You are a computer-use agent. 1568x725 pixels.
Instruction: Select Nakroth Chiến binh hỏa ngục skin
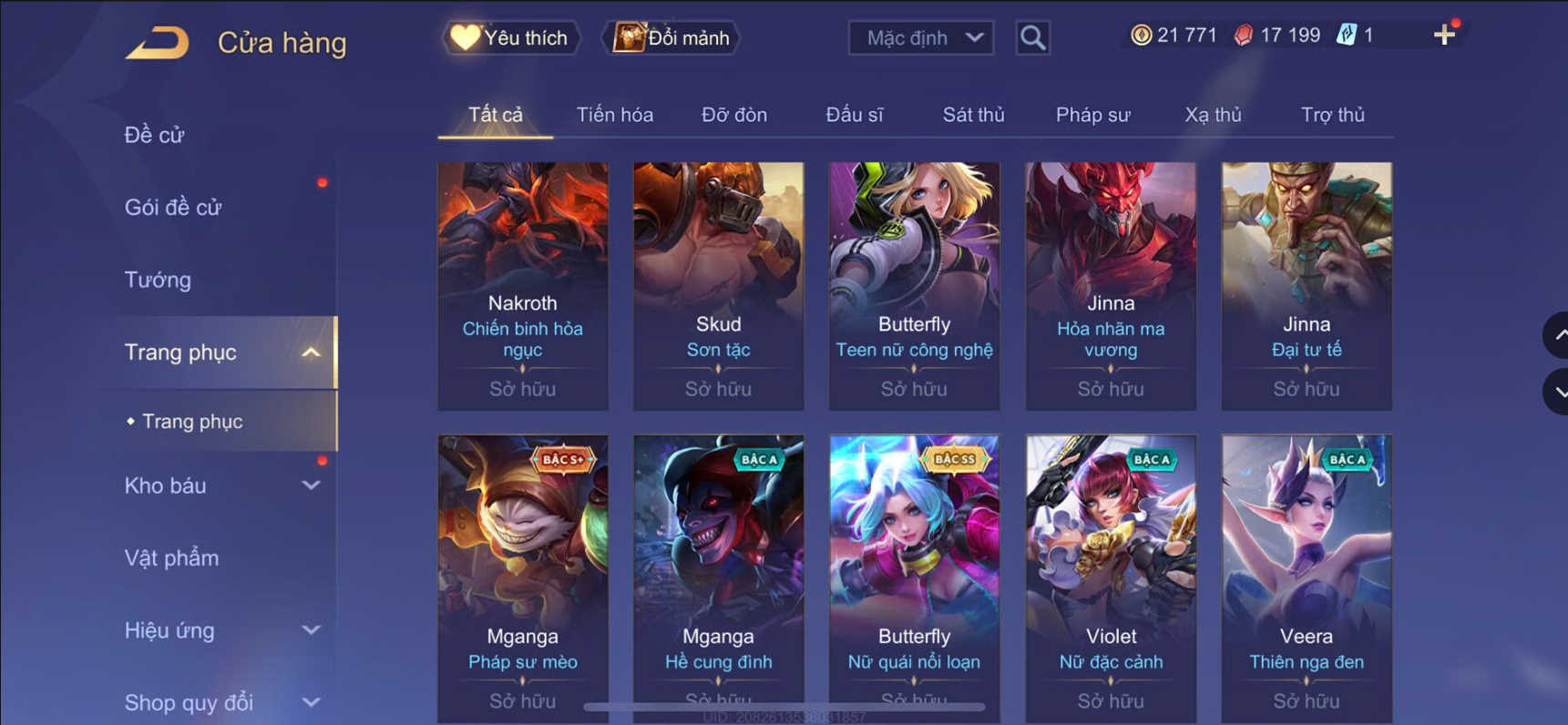[x=523, y=286]
